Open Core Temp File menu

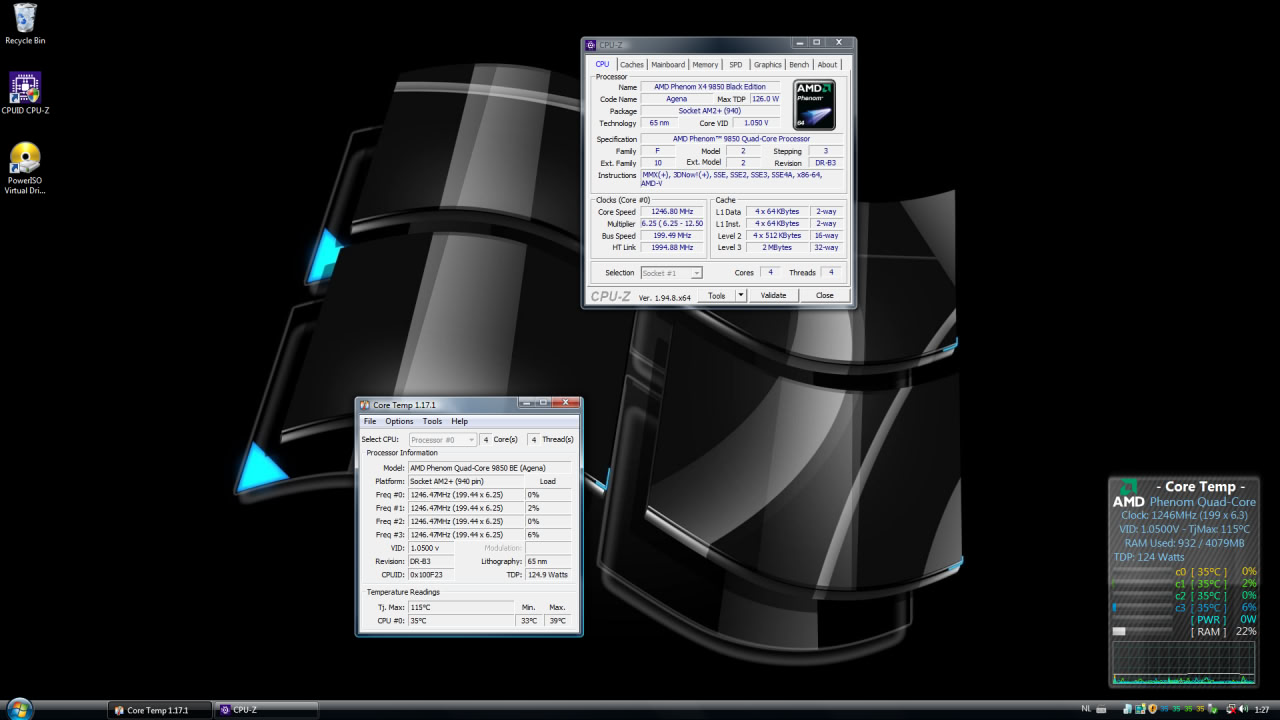[370, 421]
